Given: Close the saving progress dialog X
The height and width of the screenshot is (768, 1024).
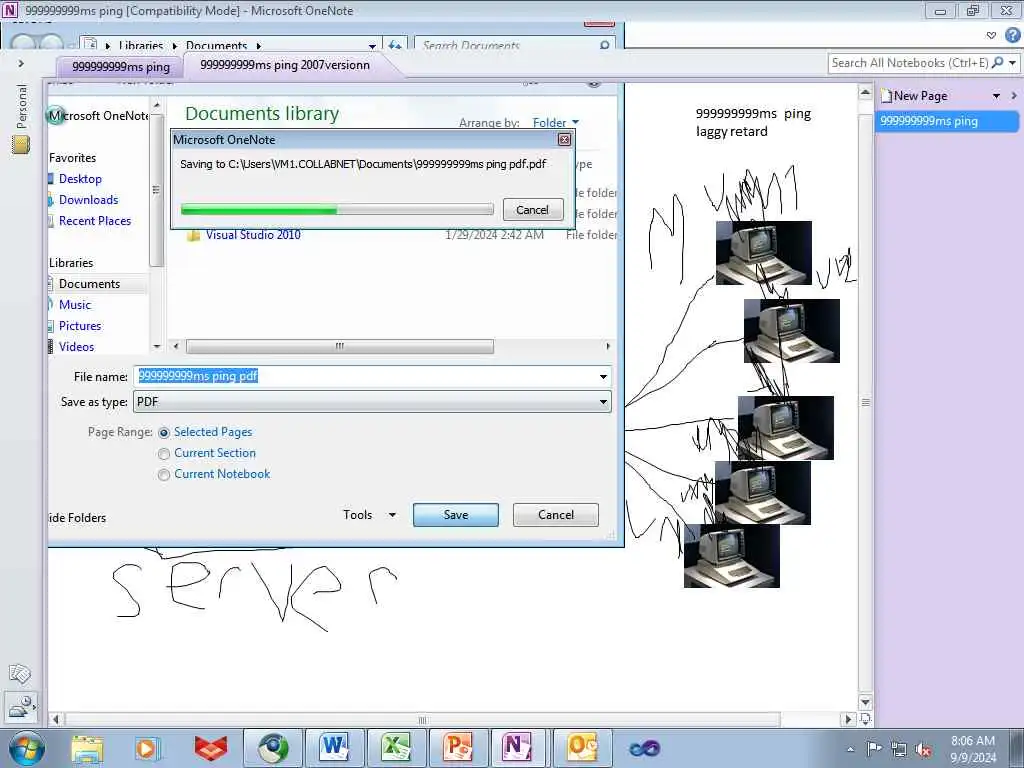Looking at the screenshot, I should click(x=564, y=139).
